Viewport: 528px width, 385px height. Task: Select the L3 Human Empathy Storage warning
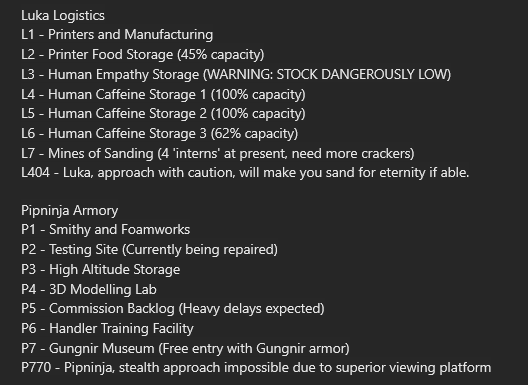[x=236, y=74]
